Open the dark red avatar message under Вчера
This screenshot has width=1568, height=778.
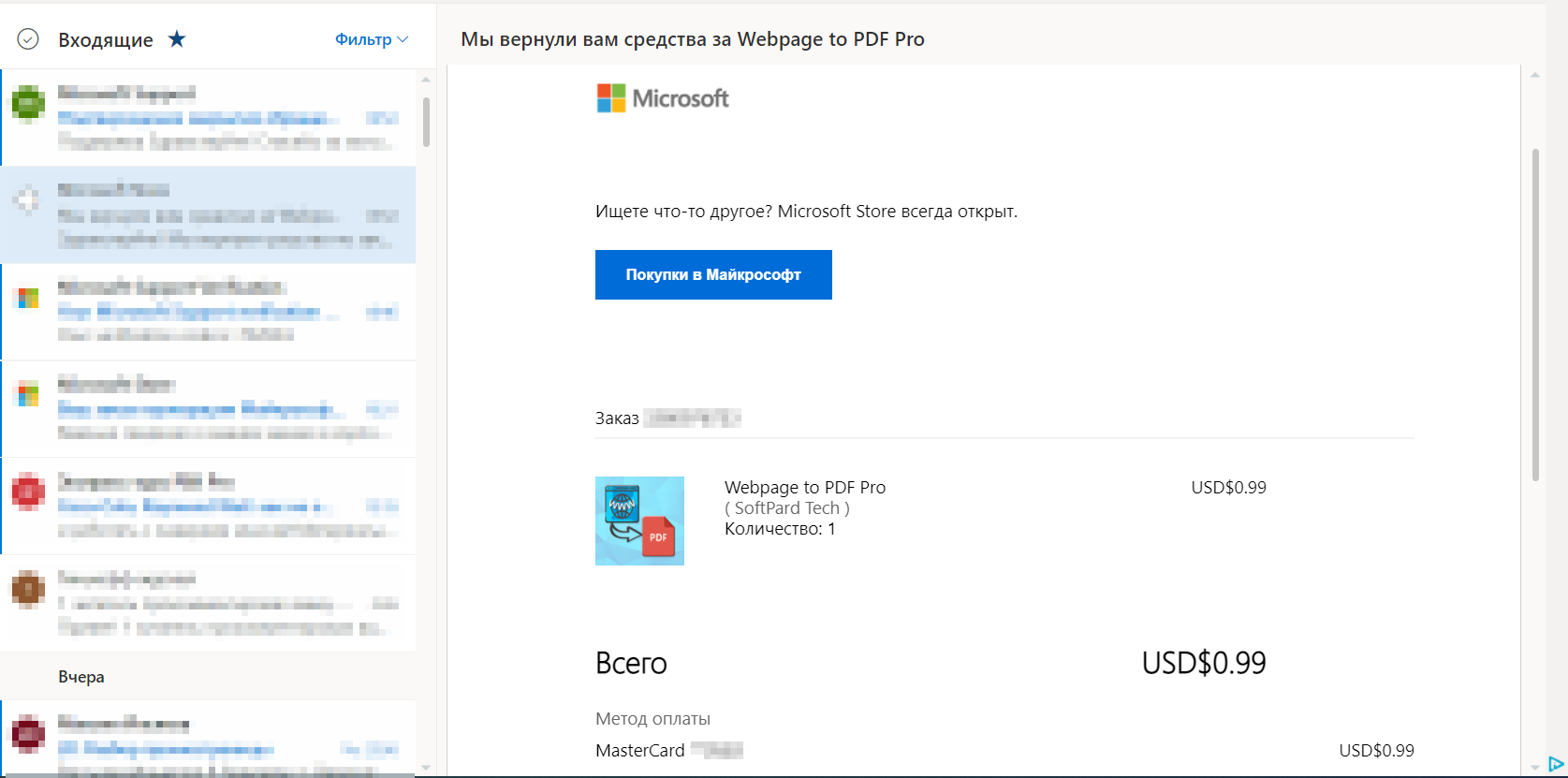pos(209,738)
